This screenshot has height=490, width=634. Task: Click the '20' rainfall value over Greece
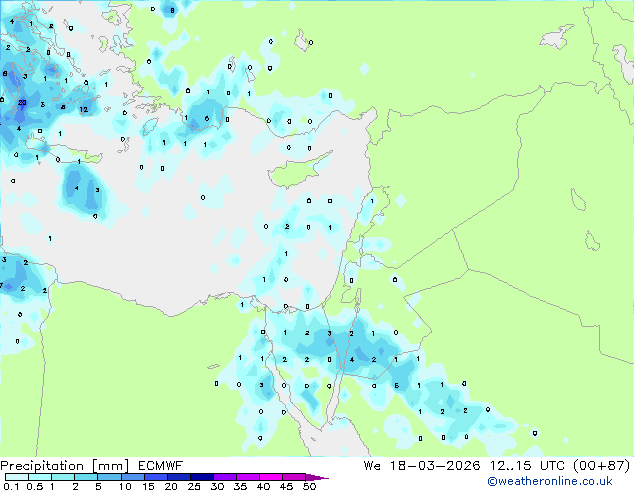(22, 103)
